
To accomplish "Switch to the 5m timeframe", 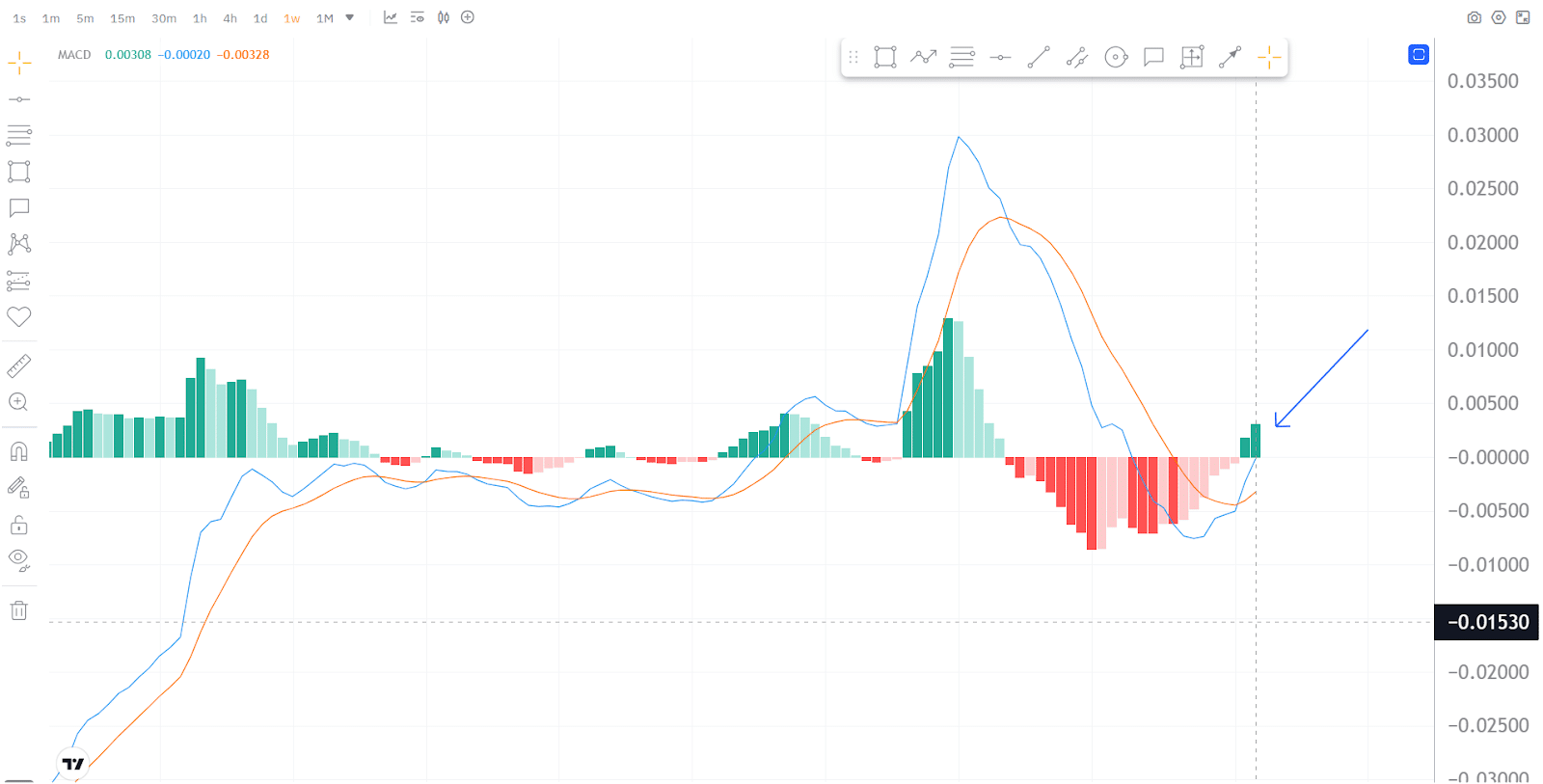I will [x=85, y=18].
